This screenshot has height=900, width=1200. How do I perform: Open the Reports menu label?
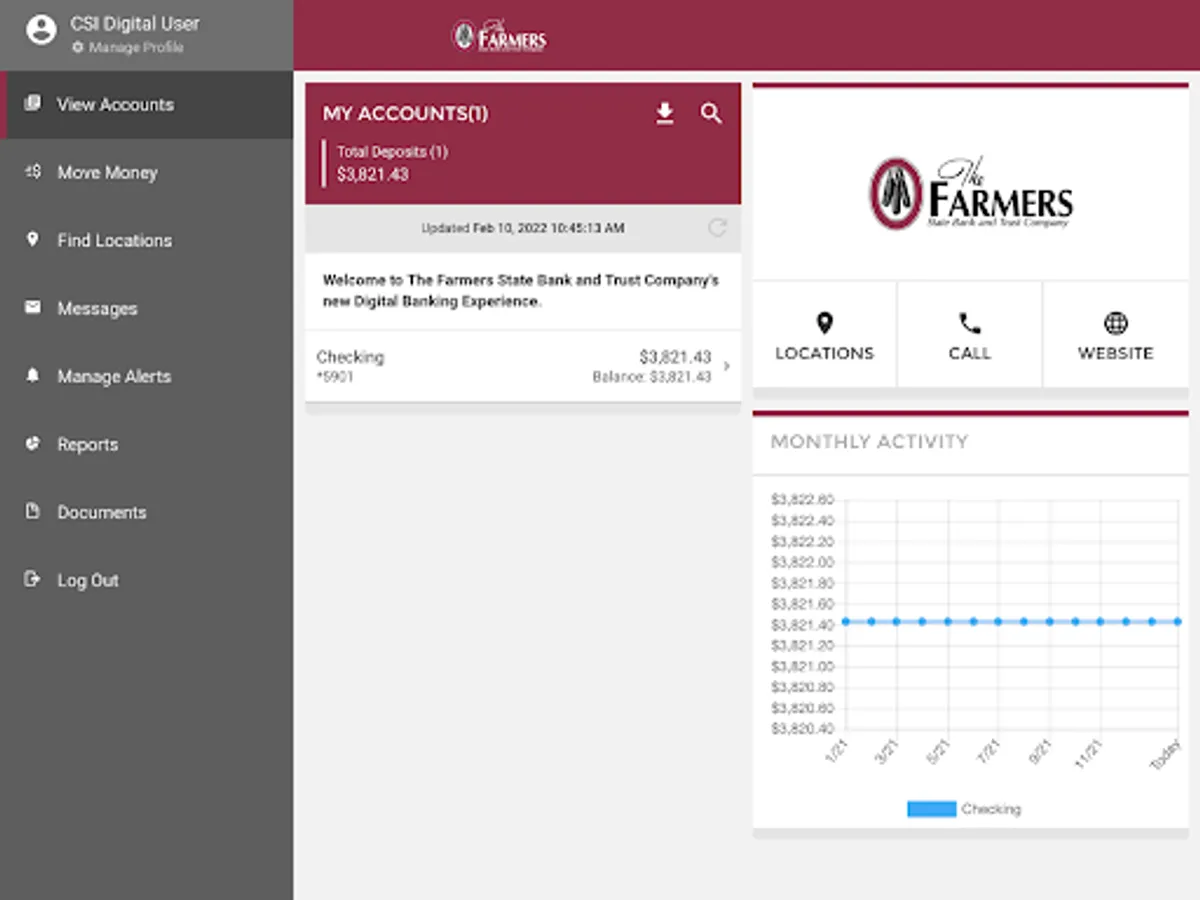[87, 445]
